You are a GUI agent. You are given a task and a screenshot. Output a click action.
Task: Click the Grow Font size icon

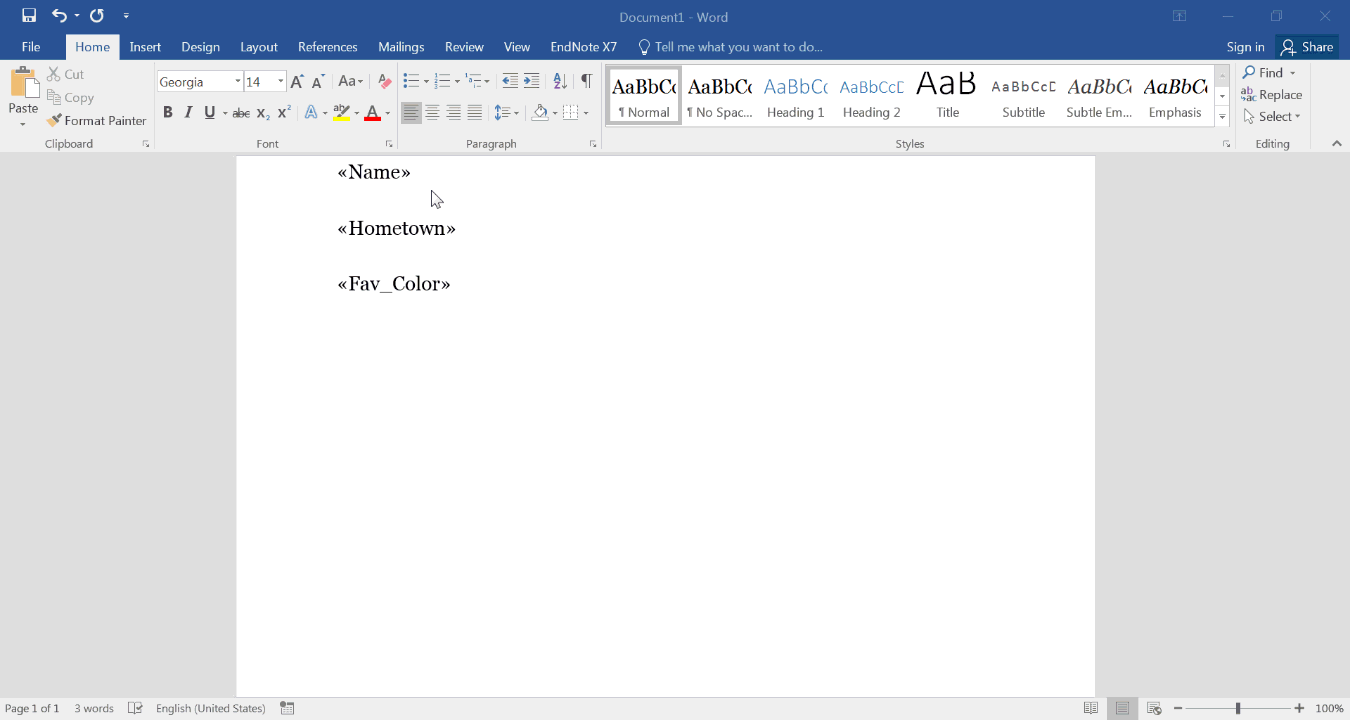[x=297, y=82]
